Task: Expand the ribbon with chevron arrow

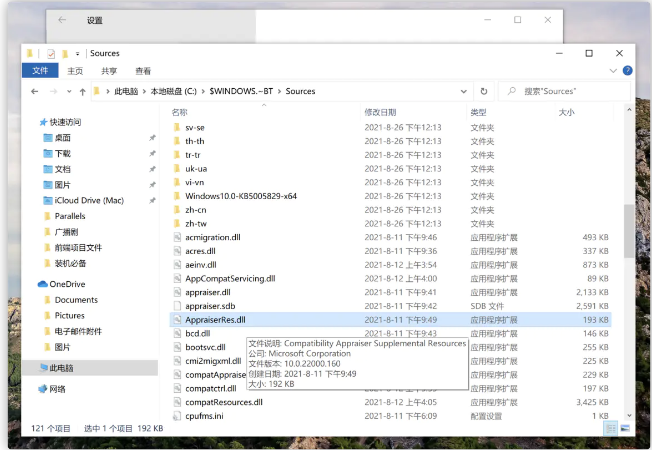Action: coord(611,71)
